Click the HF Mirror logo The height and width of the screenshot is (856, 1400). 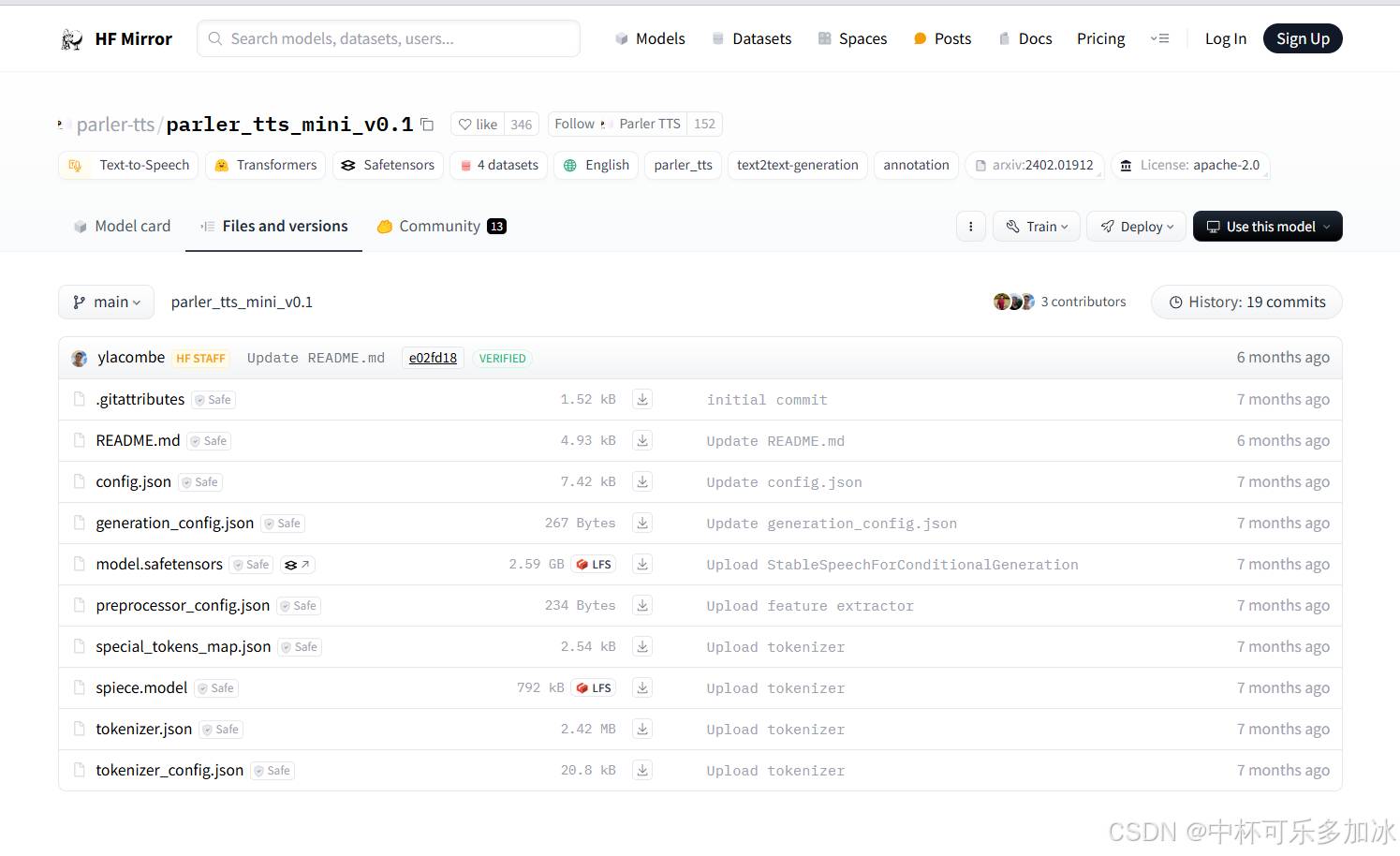click(x=117, y=38)
